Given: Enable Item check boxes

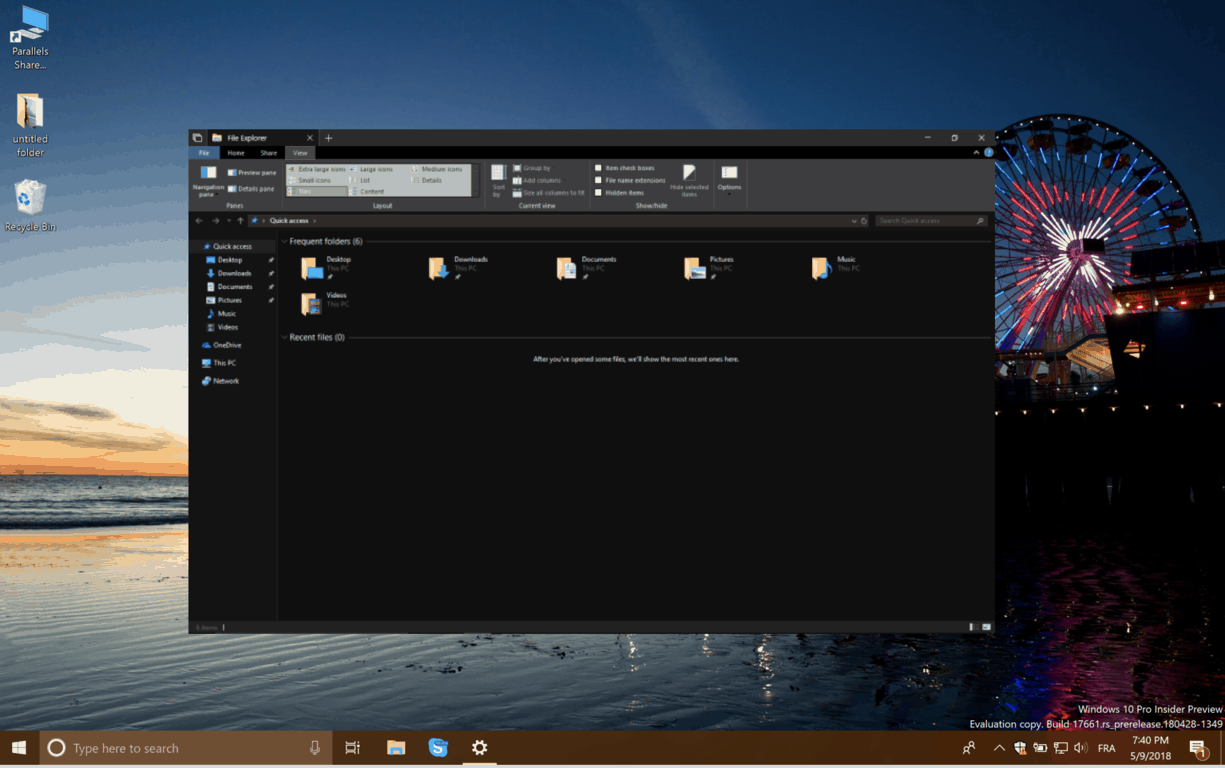Looking at the screenshot, I should coord(598,168).
